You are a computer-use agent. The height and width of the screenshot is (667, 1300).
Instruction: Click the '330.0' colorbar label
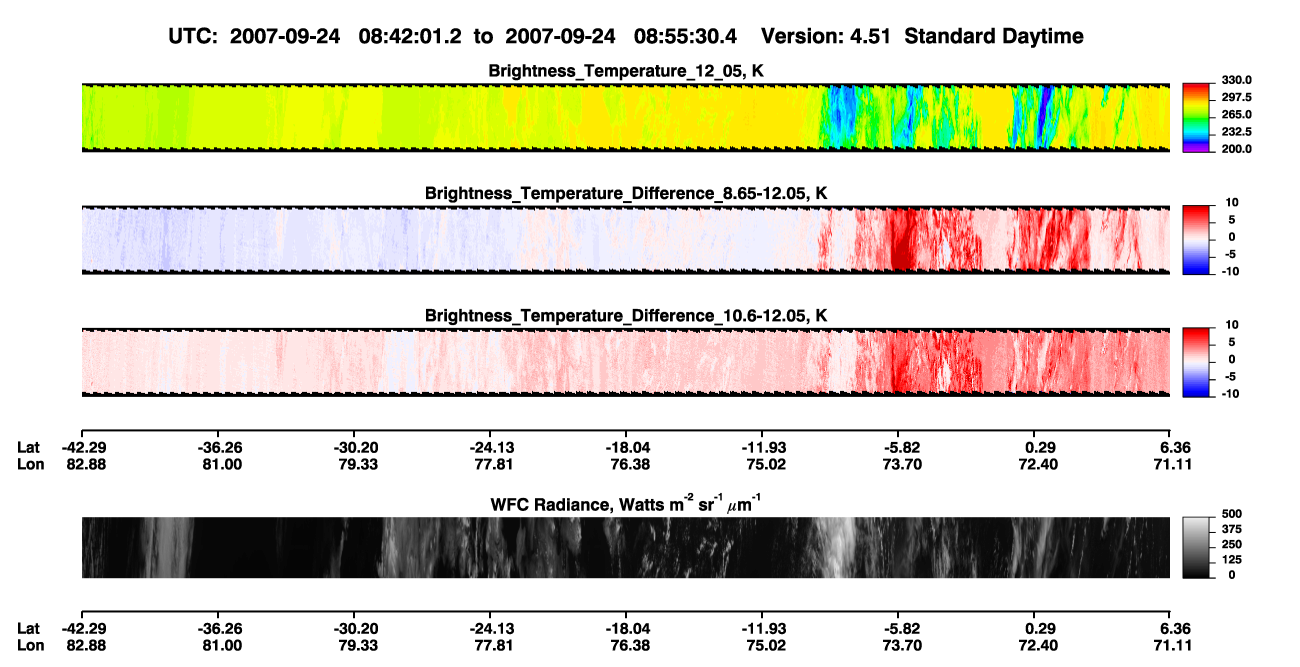(1237, 80)
